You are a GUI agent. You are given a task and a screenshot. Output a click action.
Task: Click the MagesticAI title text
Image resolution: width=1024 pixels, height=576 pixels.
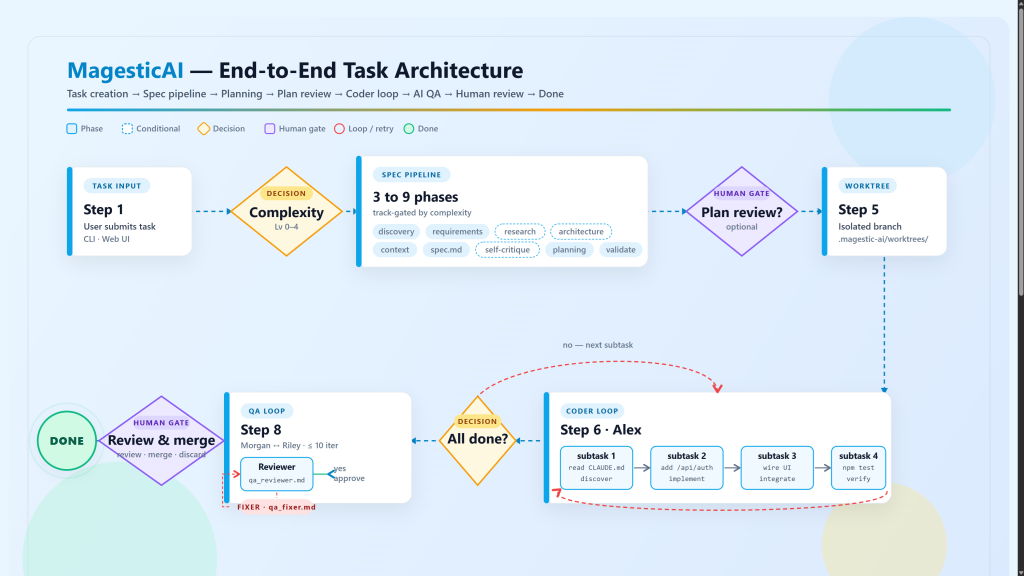[x=125, y=70]
